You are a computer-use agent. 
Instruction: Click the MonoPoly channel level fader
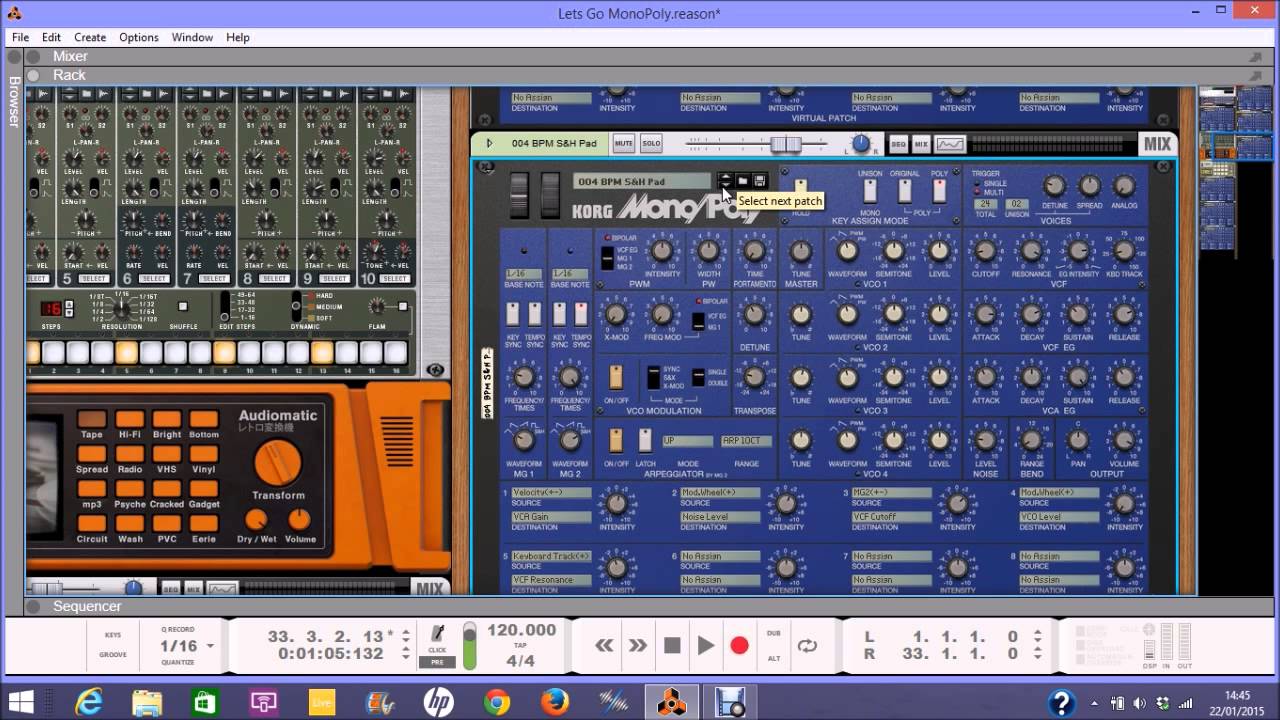pyautogui.click(x=786, y=145)
